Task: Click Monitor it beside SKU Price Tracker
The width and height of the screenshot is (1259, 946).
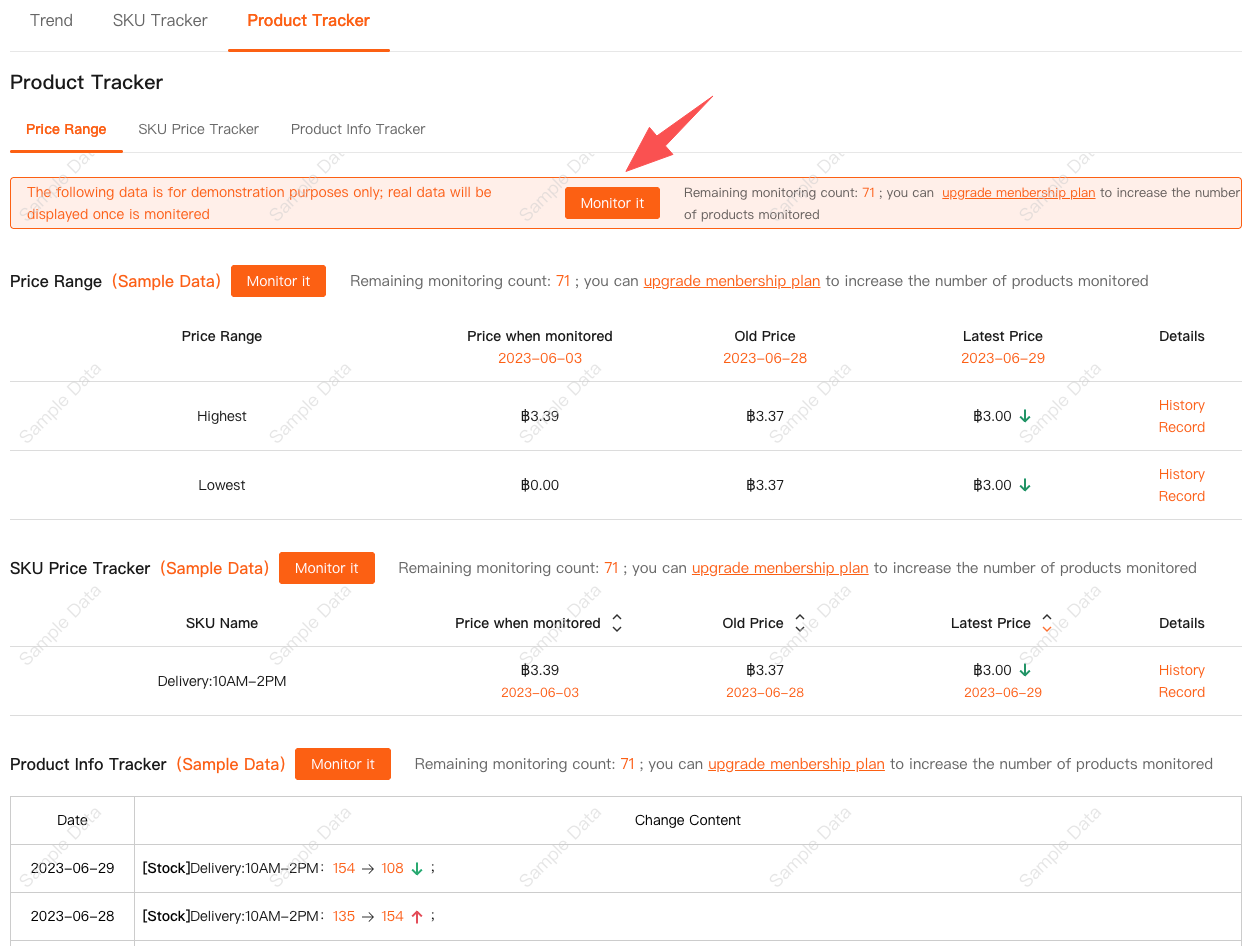Action: pos(326,568)
